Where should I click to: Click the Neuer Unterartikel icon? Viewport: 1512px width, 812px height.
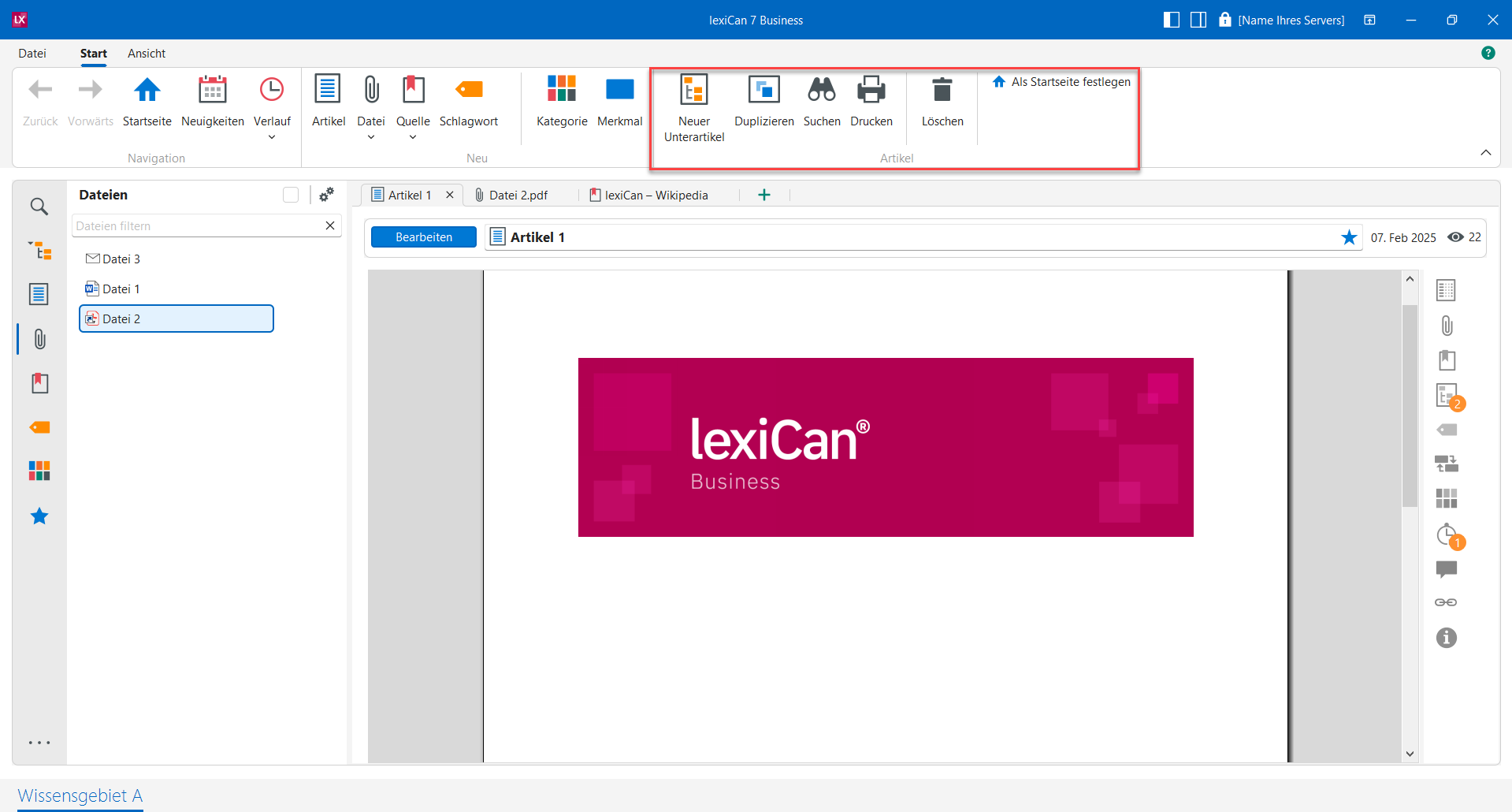pos(693,91)
